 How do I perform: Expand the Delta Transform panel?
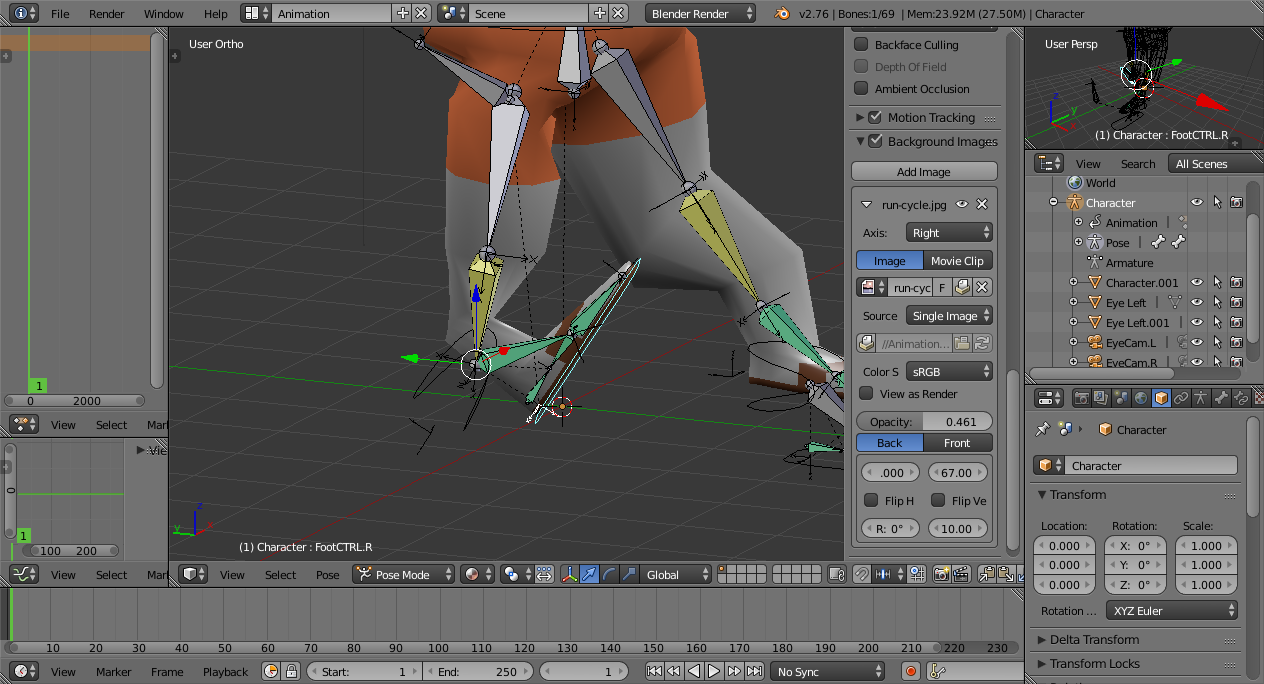click(x=1094, y=639)
